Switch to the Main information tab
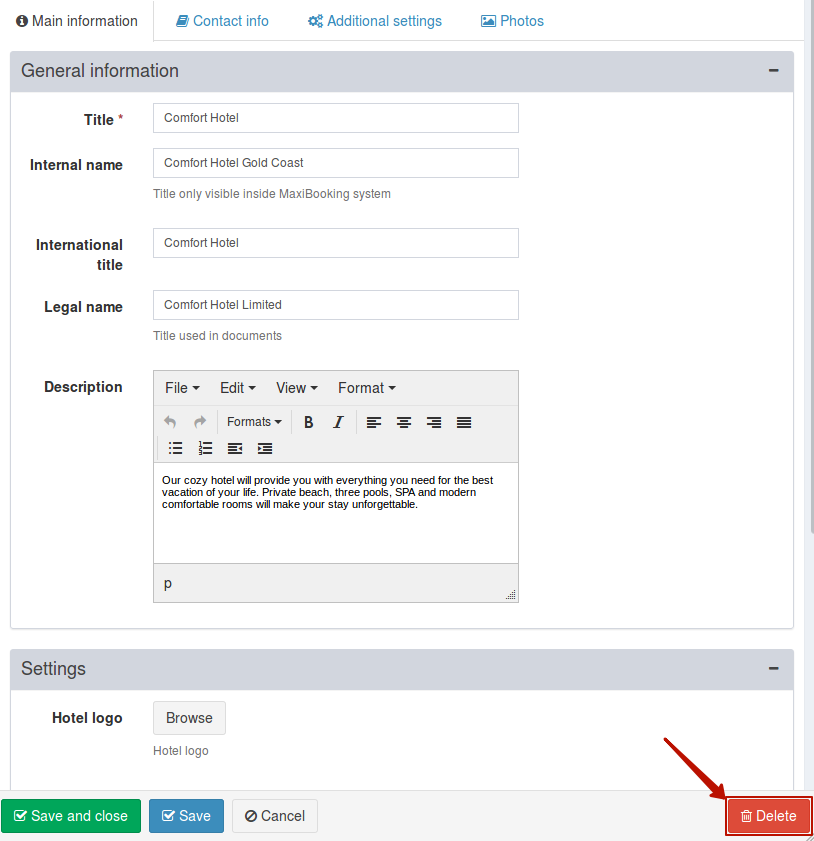Viewport: 814px width, 841px height. coord(77,21)
